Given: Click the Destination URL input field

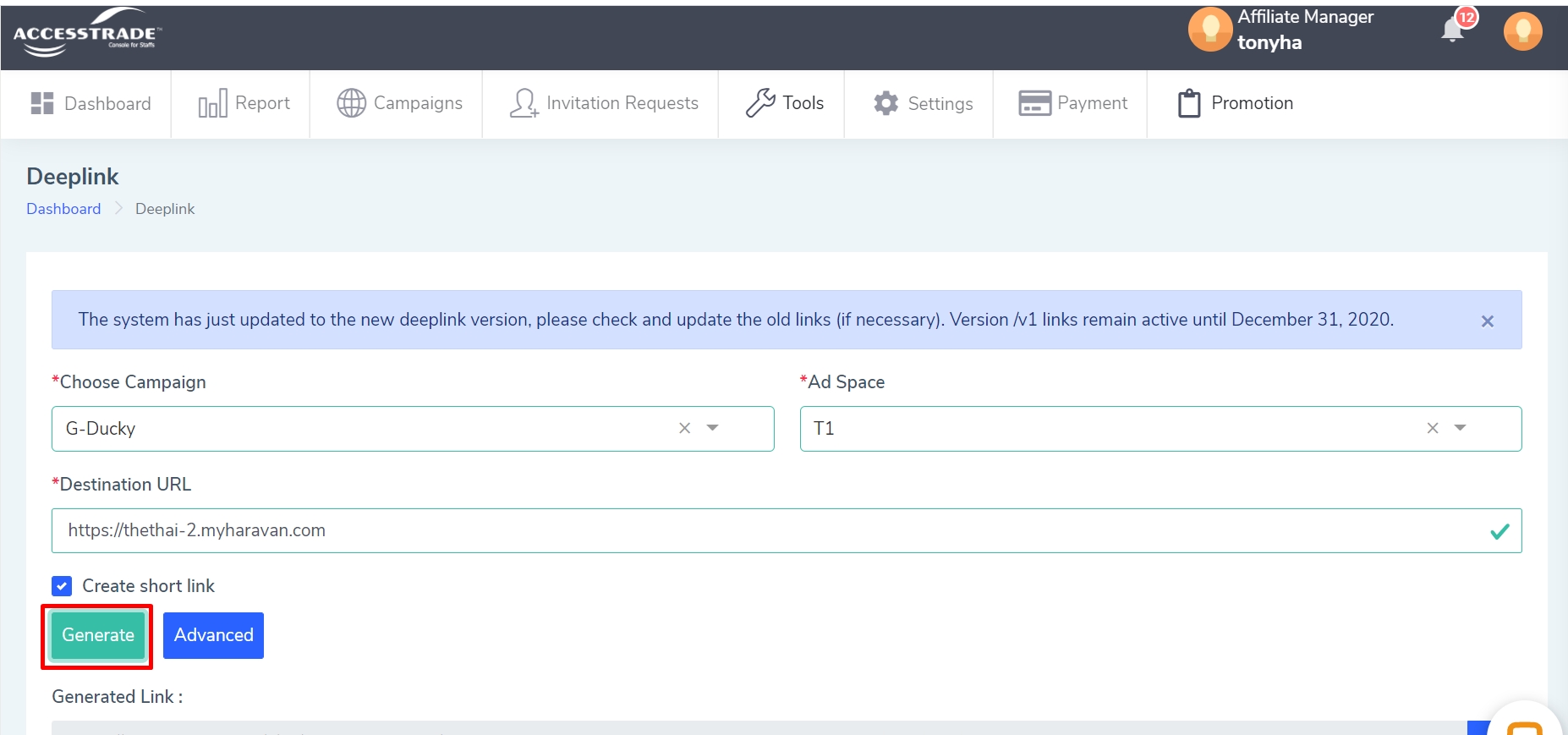Looking at the screenshot, I should click(x=761, y=530).
